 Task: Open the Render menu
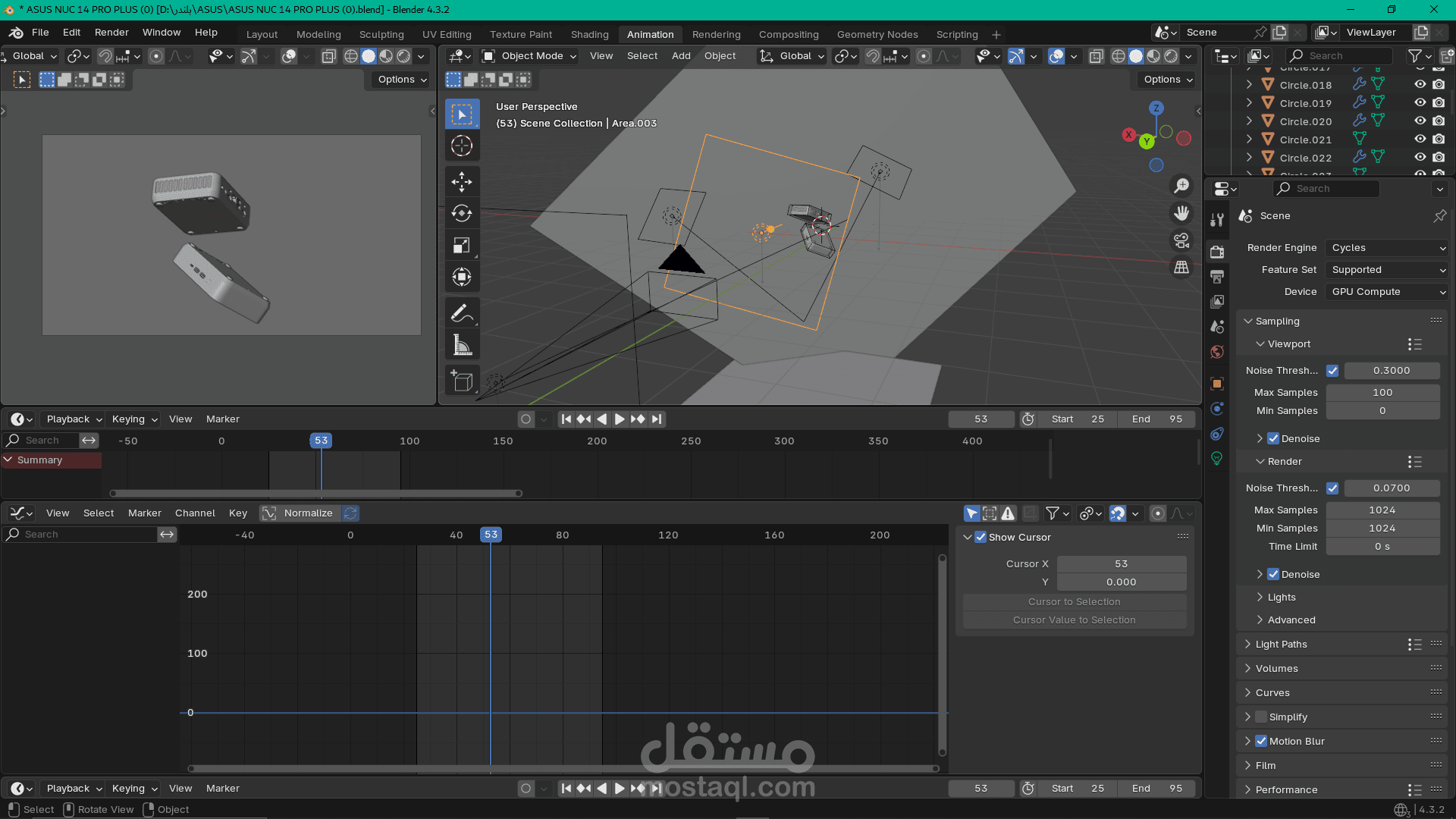pyautogui.click(x=111, y=33)
